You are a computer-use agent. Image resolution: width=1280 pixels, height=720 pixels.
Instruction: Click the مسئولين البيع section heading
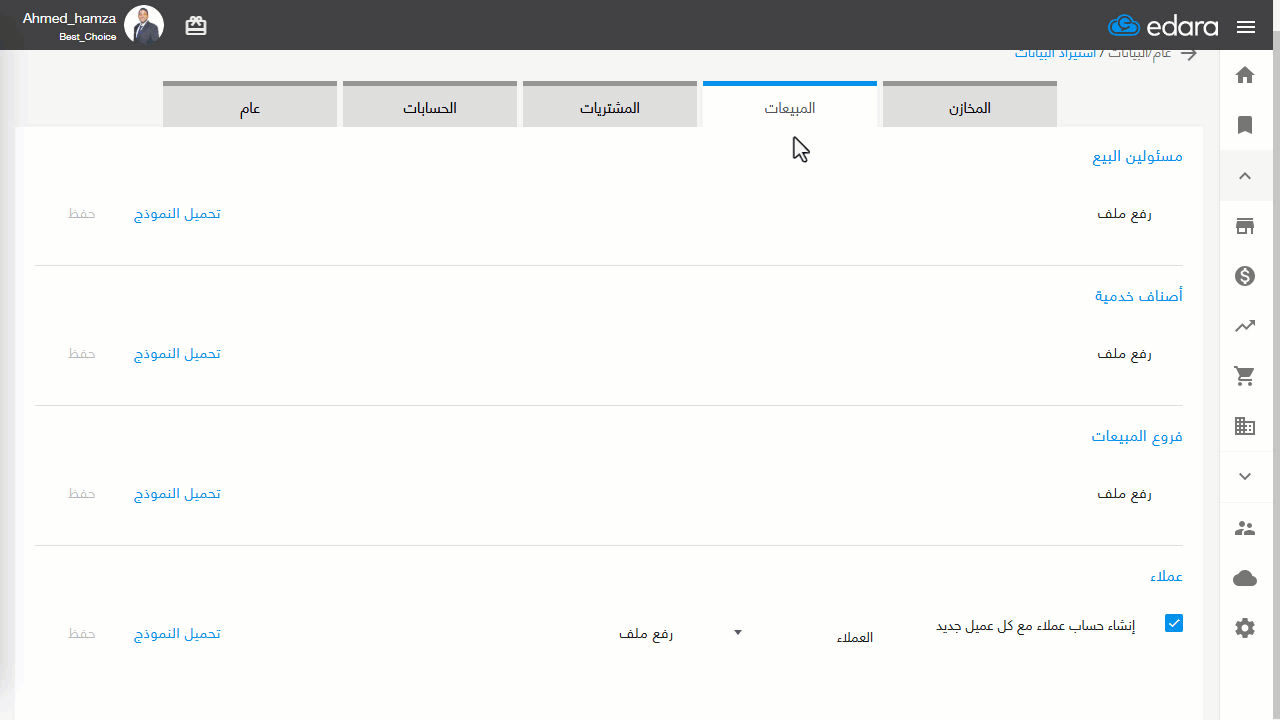(1138, 157)
